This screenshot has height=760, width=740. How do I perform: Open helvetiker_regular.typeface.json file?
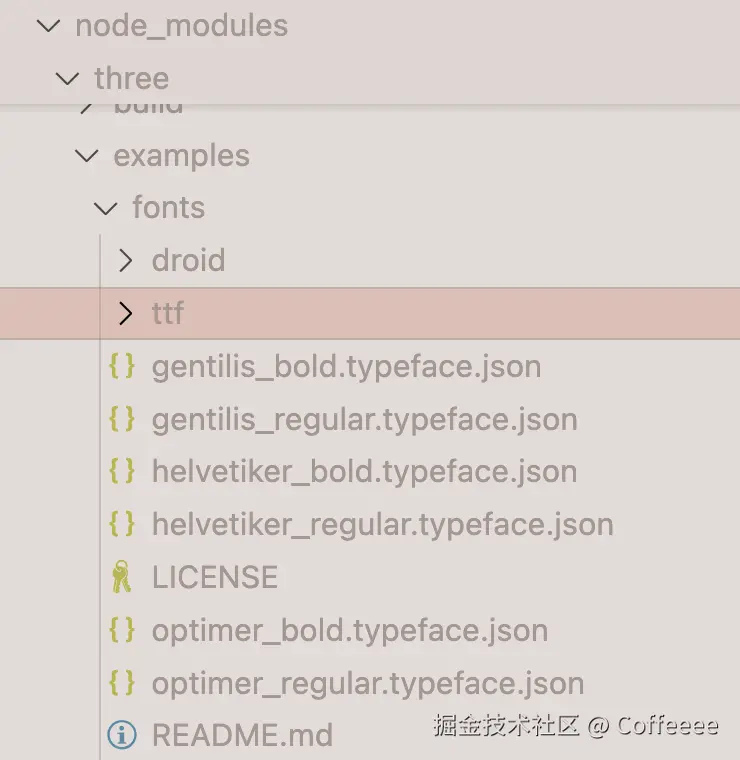pos(382,524)
